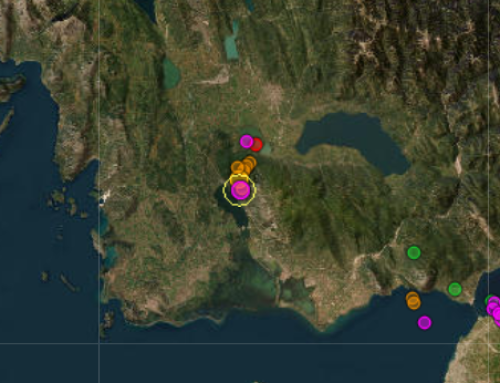The height and width of the screenshot is (383, 500).
Task: Select the highlighted magenta marker with yellow outline ring
Action: pos(240,190)
